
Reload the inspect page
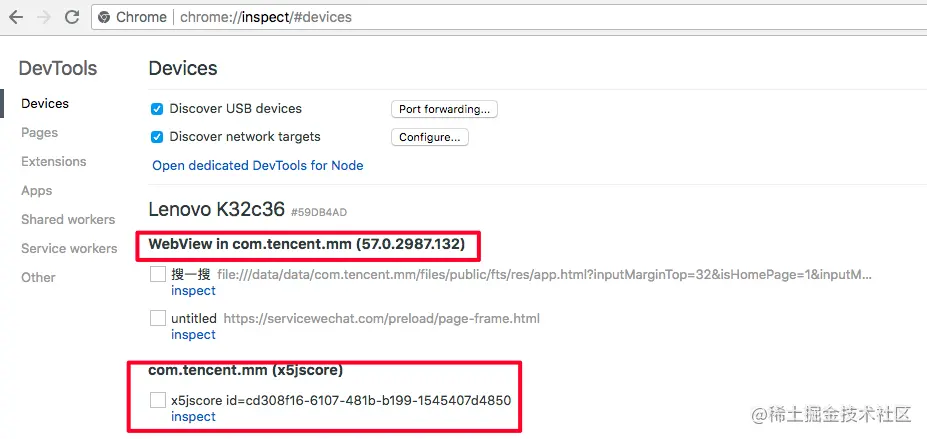pyautogui.click(x=72, y=17)
